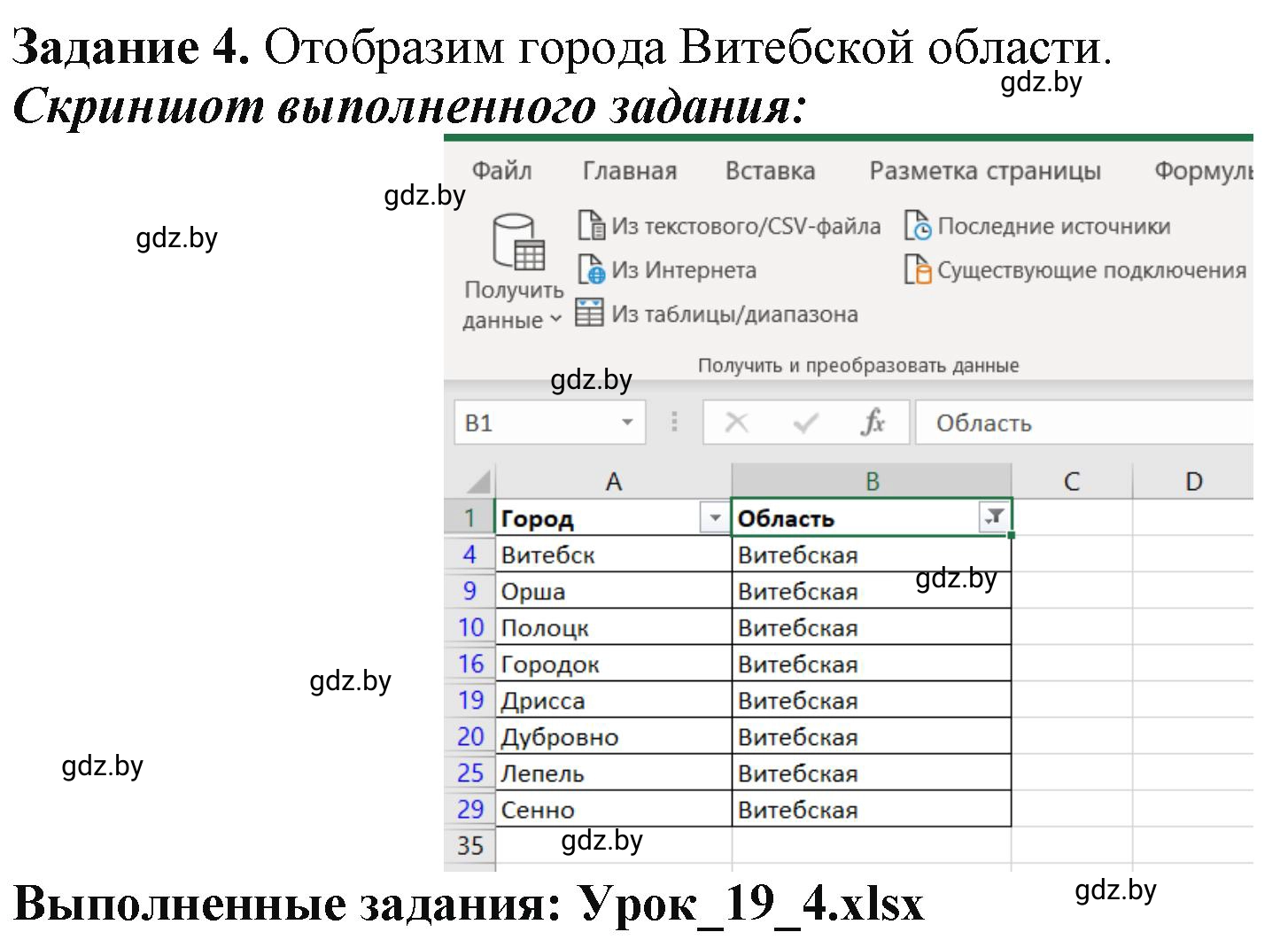Click the cell containing Сенно
Screen dimensions: 1288x940
click(x=613, y=809)
